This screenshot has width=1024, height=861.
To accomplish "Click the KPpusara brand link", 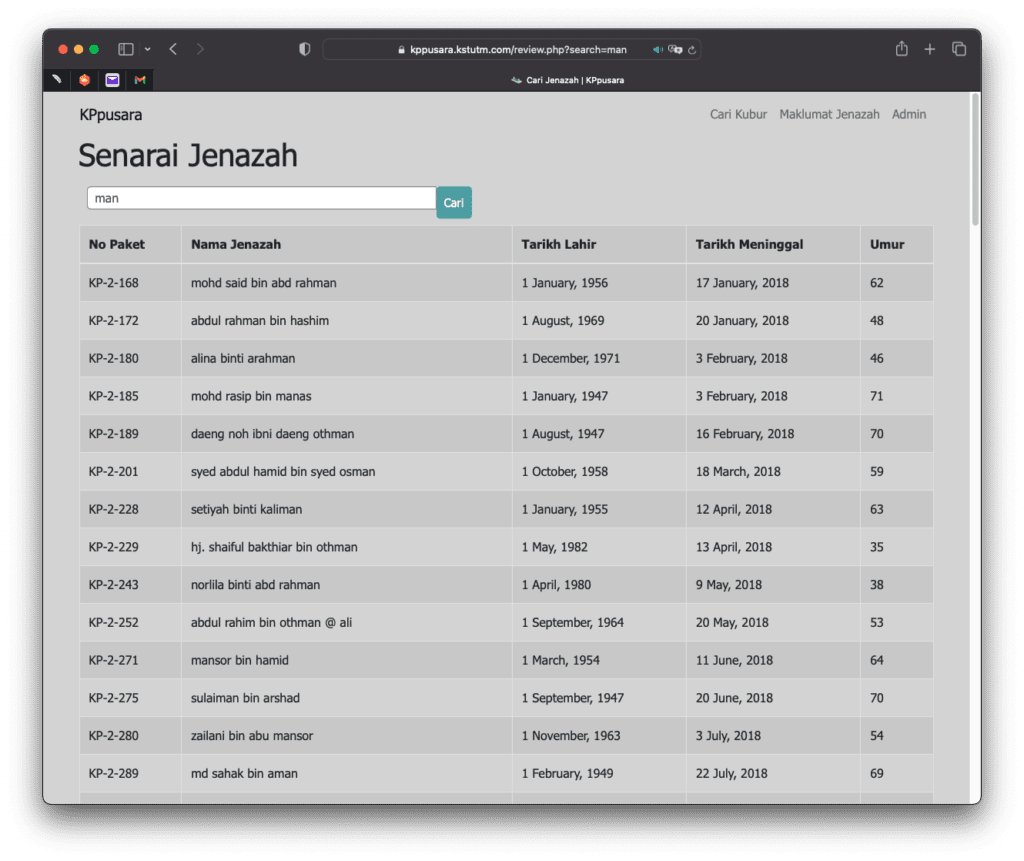I will coord(111,115).
